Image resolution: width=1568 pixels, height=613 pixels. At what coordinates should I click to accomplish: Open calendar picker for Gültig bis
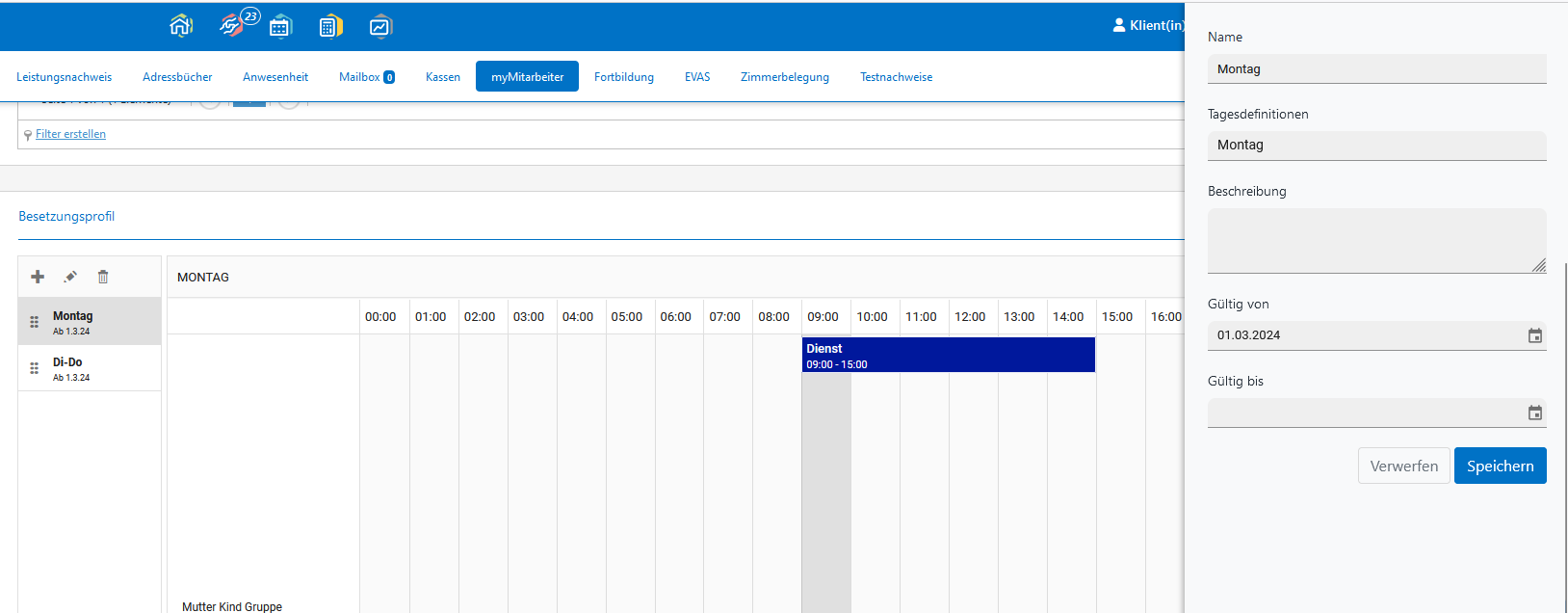click(x=1534, y=413)
